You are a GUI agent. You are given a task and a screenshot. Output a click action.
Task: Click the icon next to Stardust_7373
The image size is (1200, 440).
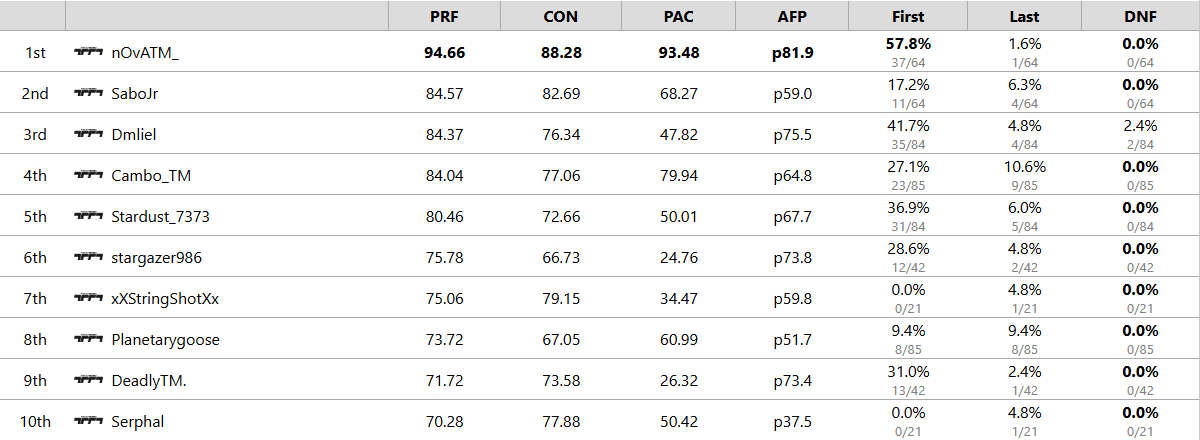click(89, 216)
